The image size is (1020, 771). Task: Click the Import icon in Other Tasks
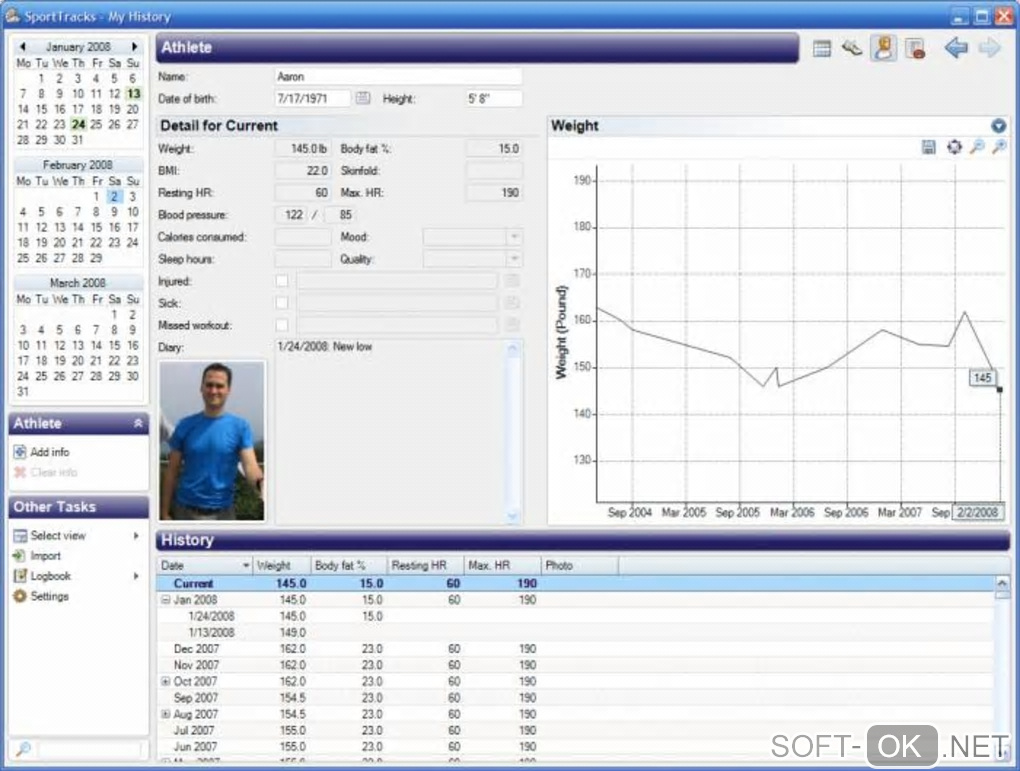point(20,556)
